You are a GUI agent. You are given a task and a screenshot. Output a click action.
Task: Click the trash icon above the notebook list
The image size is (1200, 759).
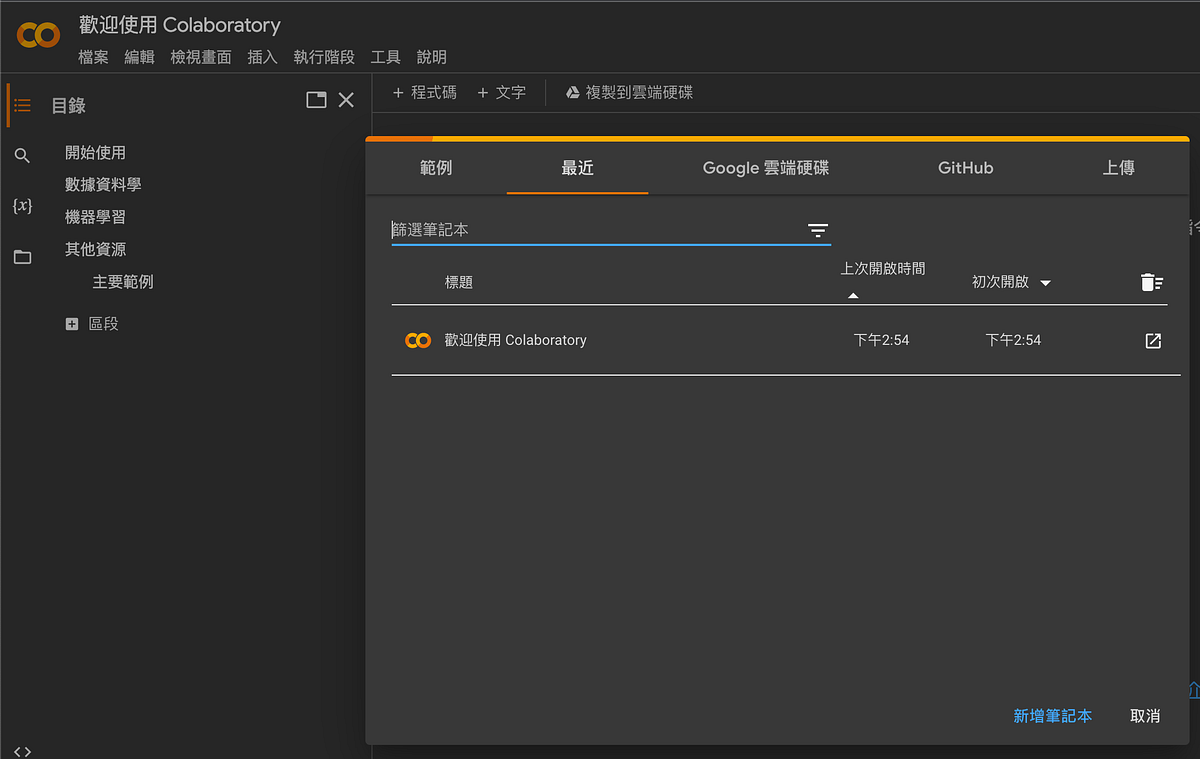(1151, 282)
